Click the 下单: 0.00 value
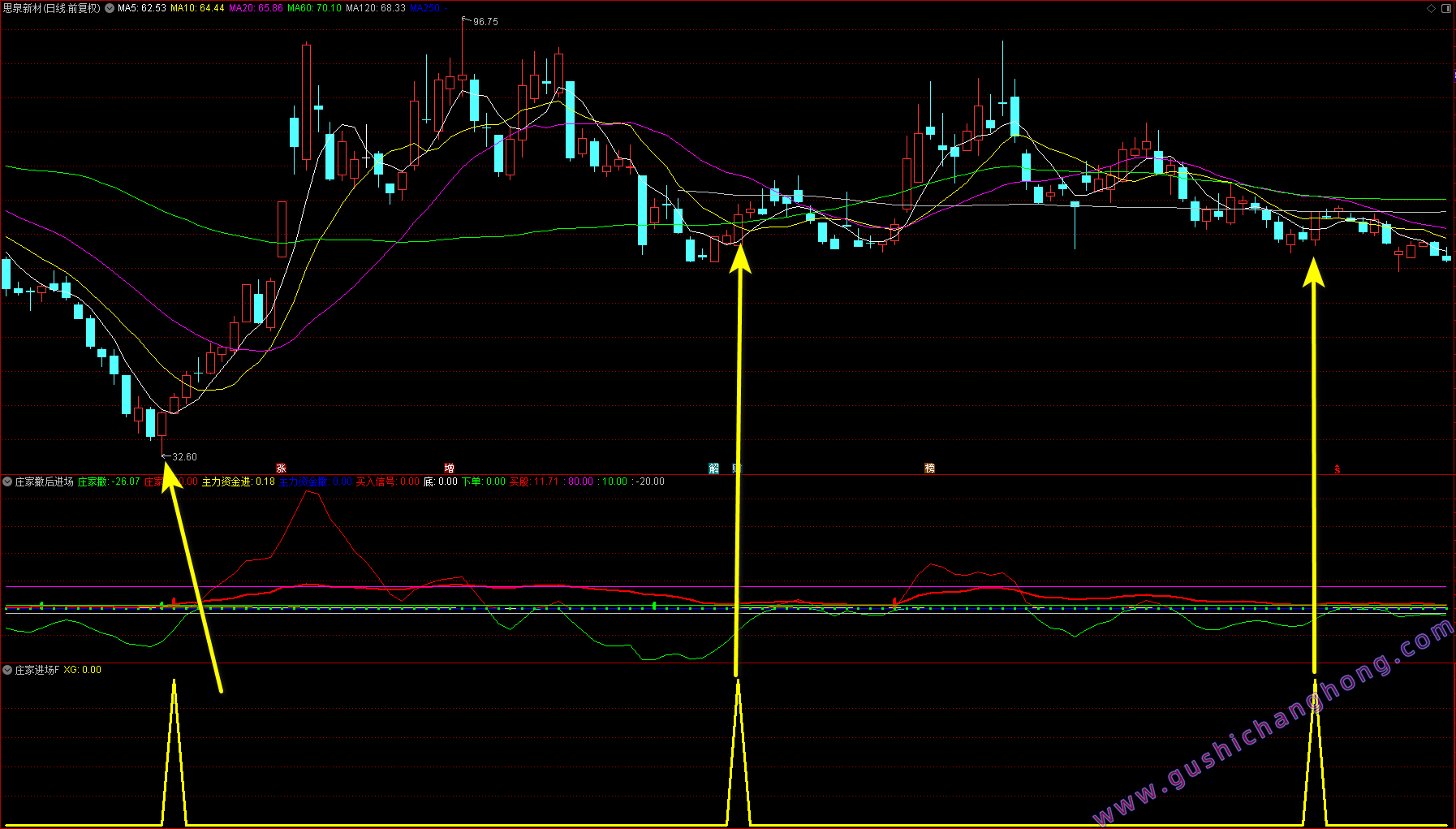The width and height of the screenshot is (1456, 829). (484, 481)
